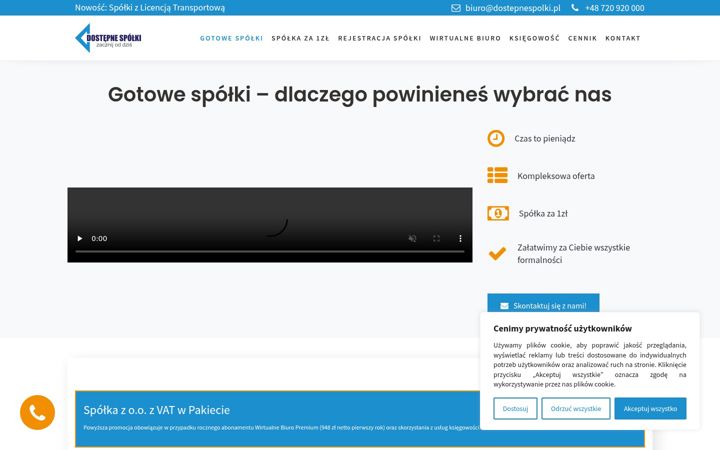Viewport: 720px width, 450px height.
Task: Click Akceptuj wszystko button
Action: tap(650, 408)
